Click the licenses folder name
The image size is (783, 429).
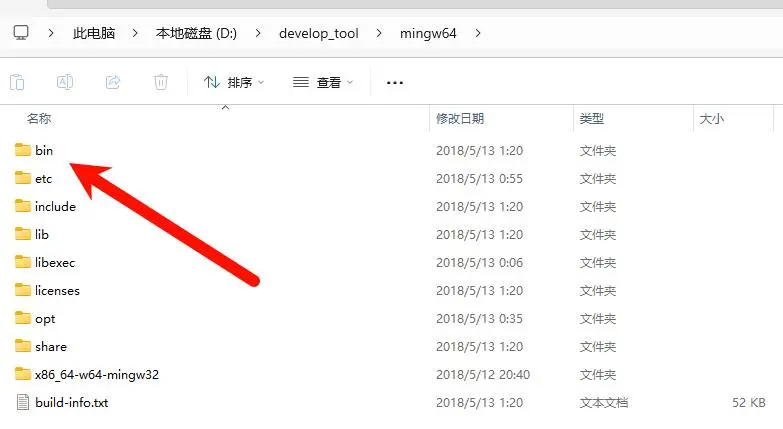tap(57, 290)
